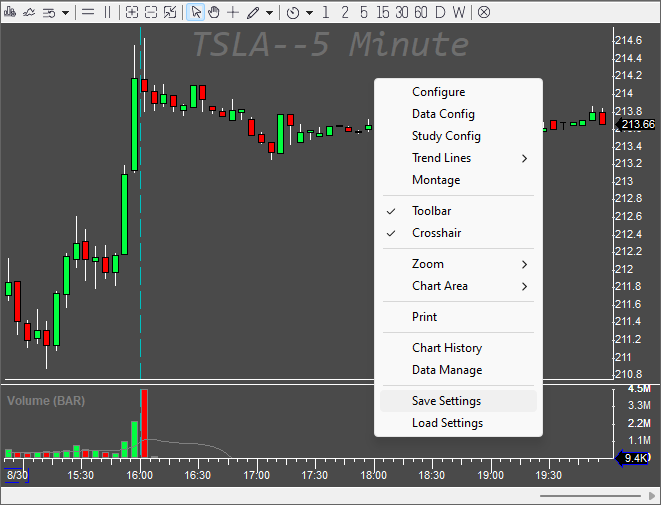Select the horizontal lines tool
The image size is (661, 505).
click(88, 12)
